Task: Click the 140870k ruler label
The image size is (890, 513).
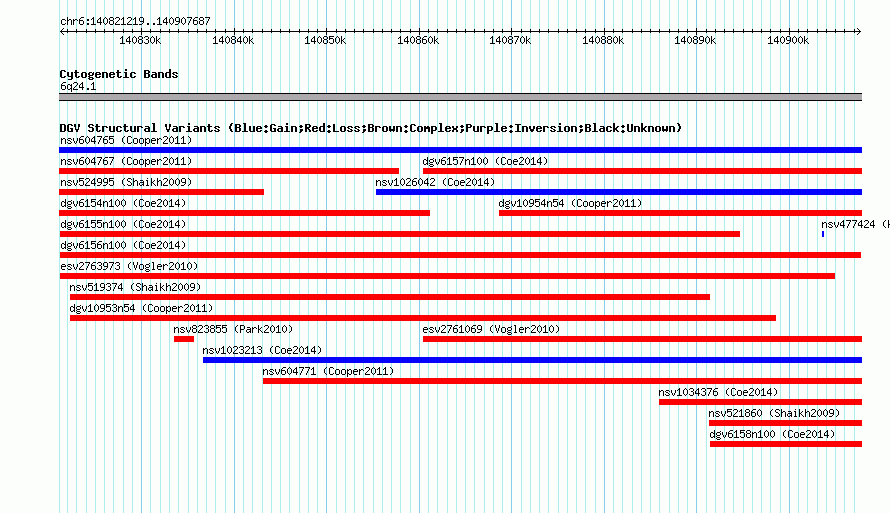Action: [510, 40]
